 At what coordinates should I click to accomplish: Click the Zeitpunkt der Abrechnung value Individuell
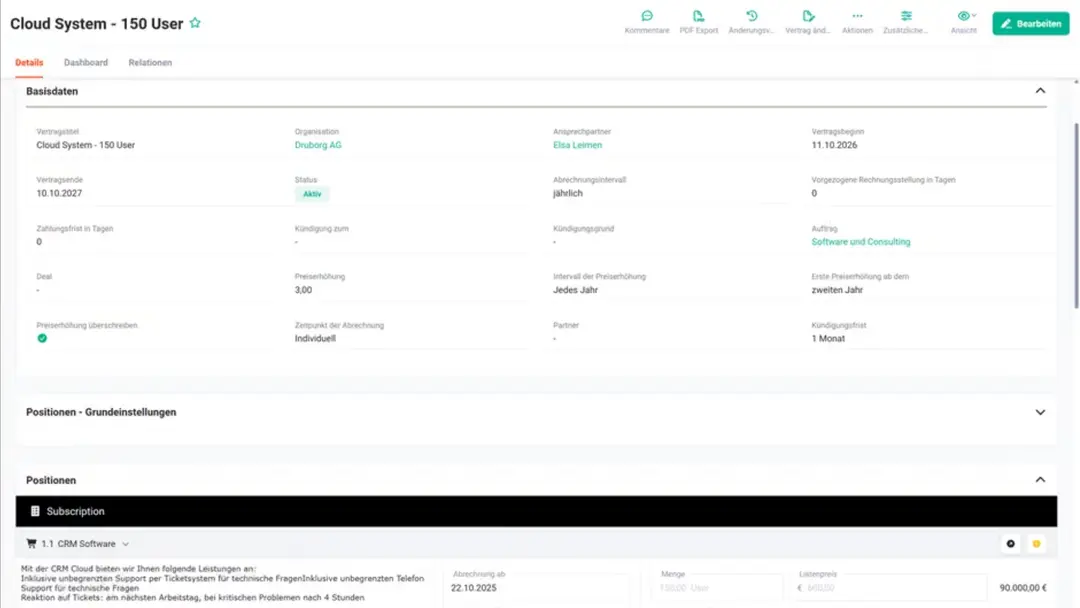315,338
